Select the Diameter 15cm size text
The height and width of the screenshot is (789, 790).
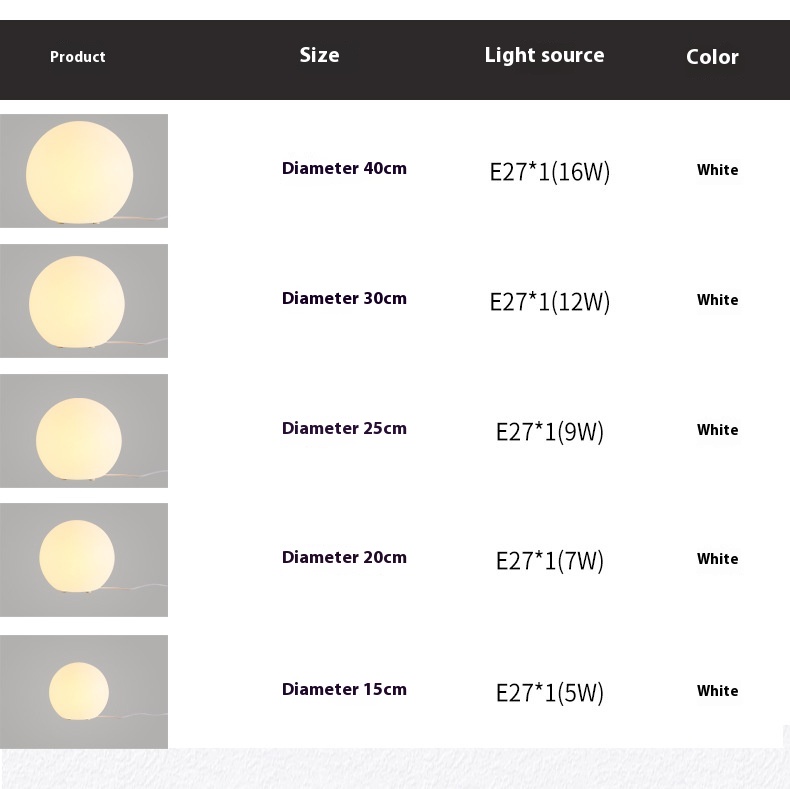point(344,689)
